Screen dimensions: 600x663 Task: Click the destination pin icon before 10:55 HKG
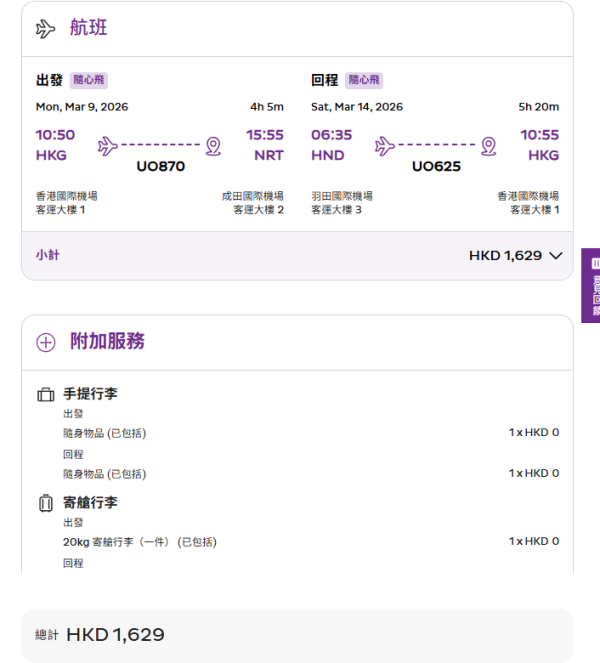click(x=489, y=146)
